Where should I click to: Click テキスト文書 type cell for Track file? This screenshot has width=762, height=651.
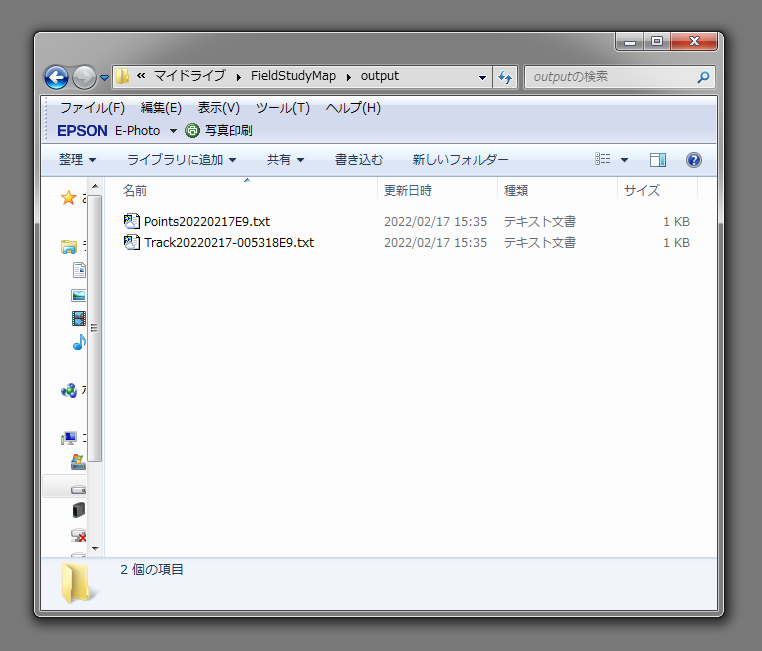click(x=539, y=242)
